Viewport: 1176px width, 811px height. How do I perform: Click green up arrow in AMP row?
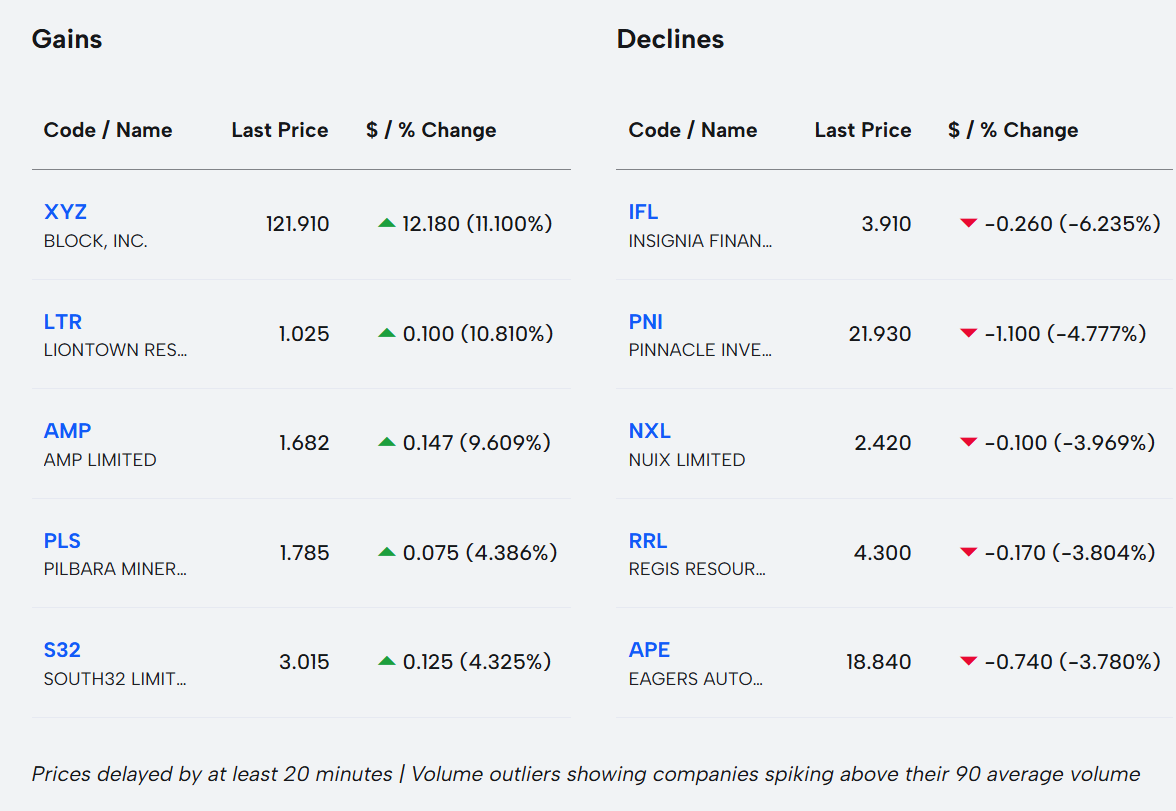pyautogui.click(x=387, y=443)
